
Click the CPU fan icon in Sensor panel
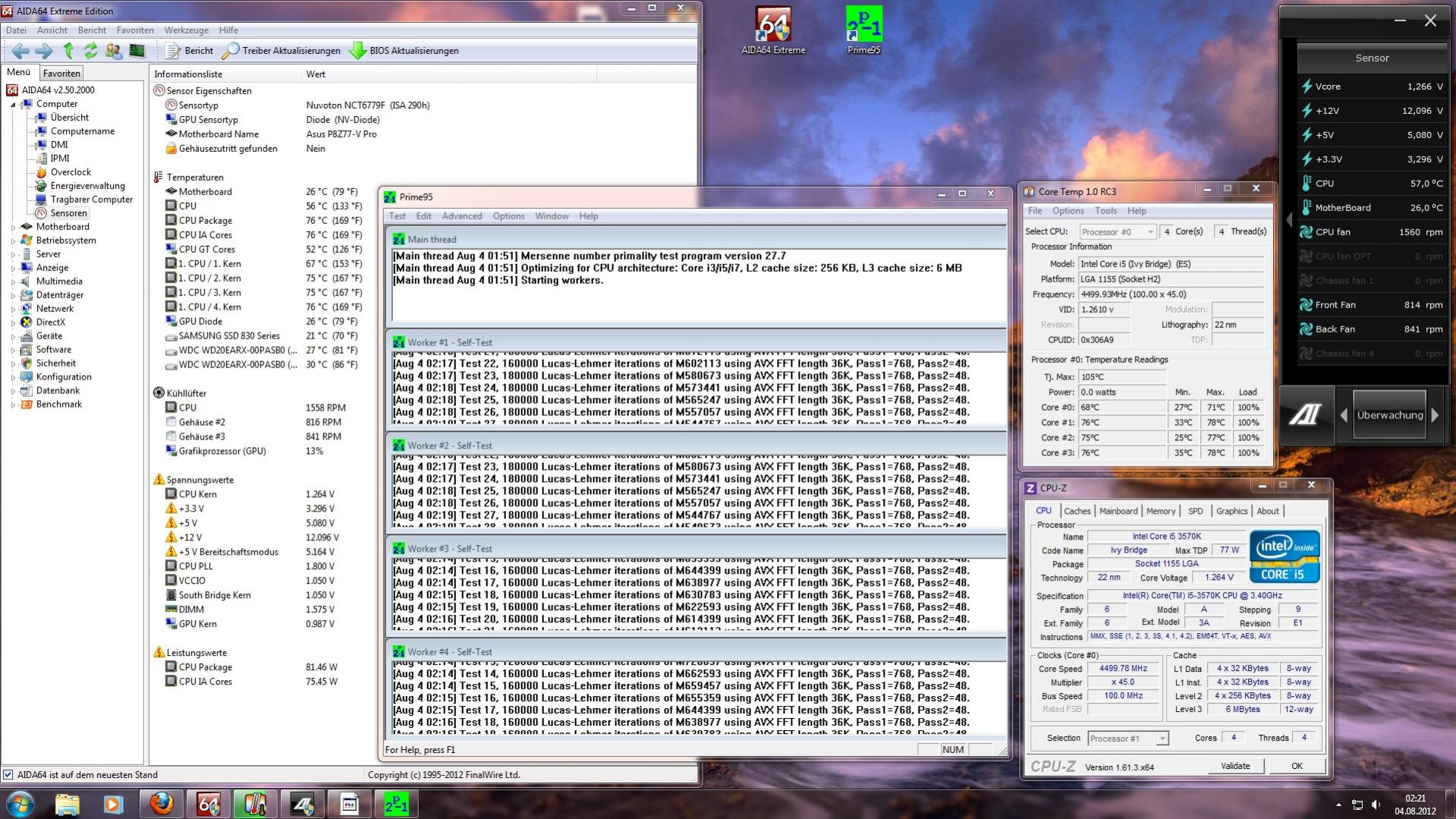(x=1307, y=232)
